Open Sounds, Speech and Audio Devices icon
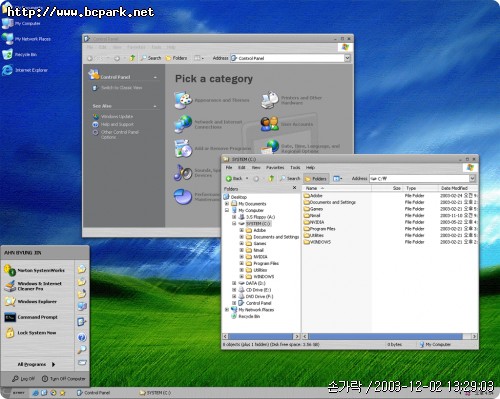500x399 pixels. point(183,173)
